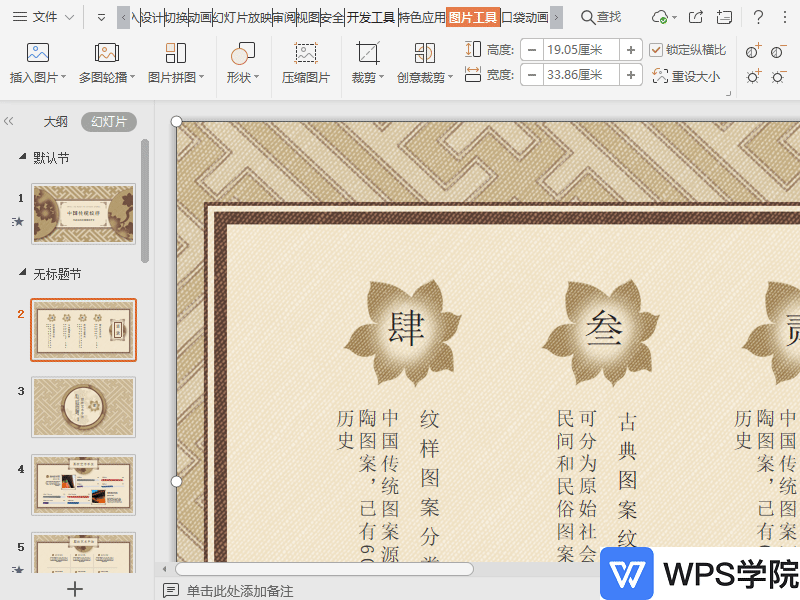800x600 pixels.
Task: Collapse the slide panel double chevron
Action: click(x=9, y=121)
